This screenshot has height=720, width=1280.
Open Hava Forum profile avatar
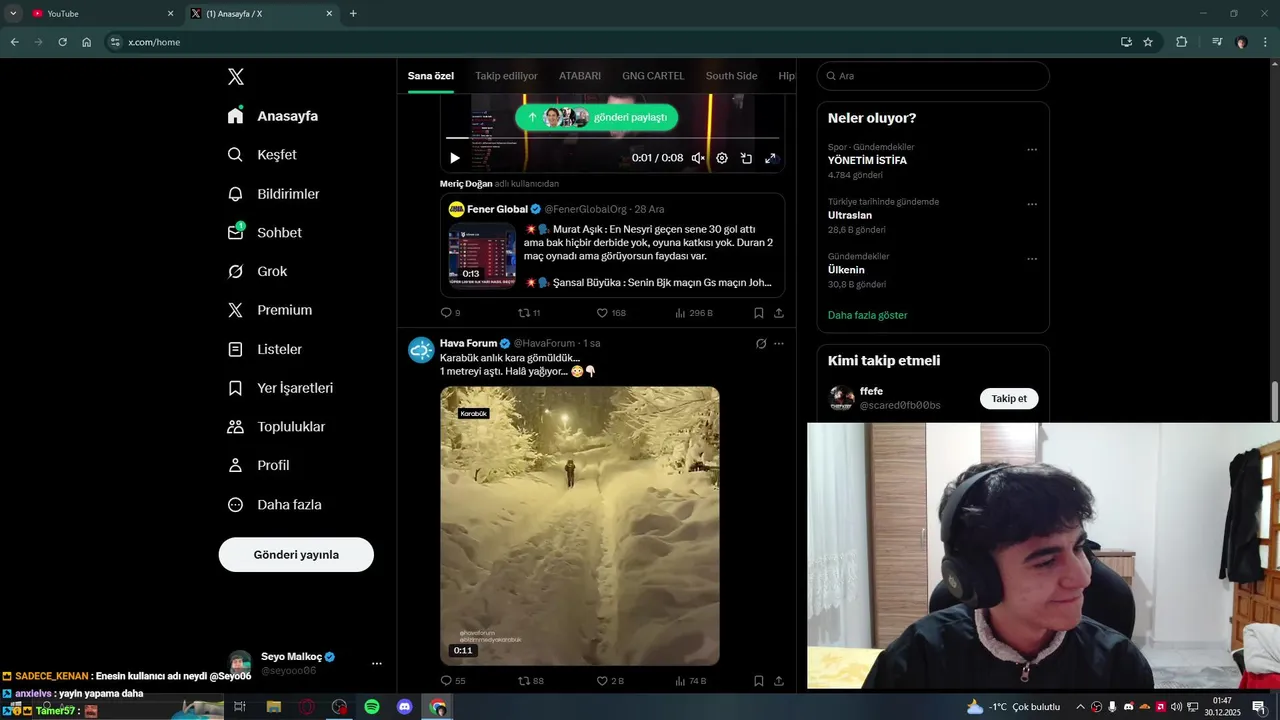[x=421, y=350]
